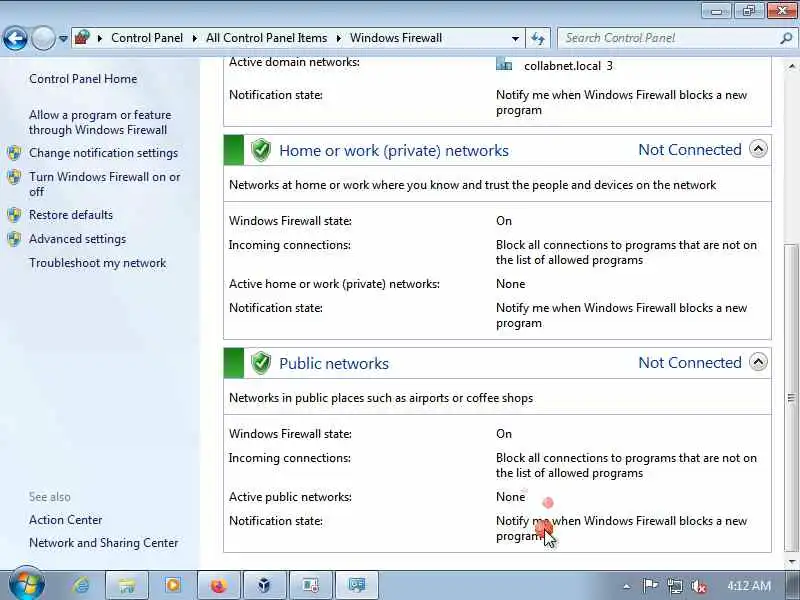The height and width of the screenshot is (600, 800).
Task: Open the Windows Start menu
Action: click(27, 584)
